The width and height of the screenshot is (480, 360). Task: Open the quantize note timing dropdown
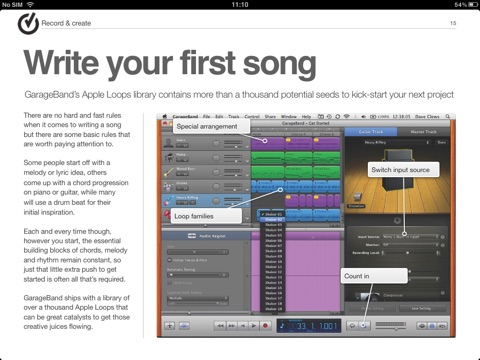198,298
